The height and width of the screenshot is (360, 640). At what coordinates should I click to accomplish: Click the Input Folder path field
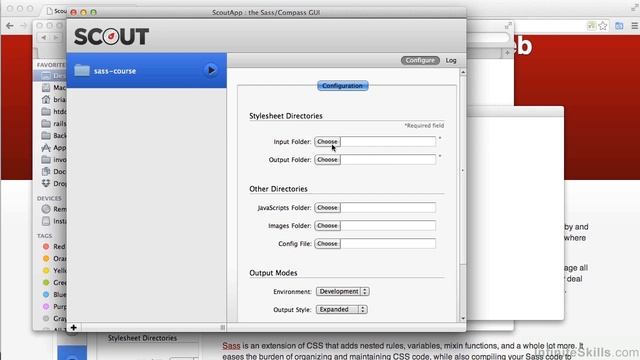click(388, 142)
